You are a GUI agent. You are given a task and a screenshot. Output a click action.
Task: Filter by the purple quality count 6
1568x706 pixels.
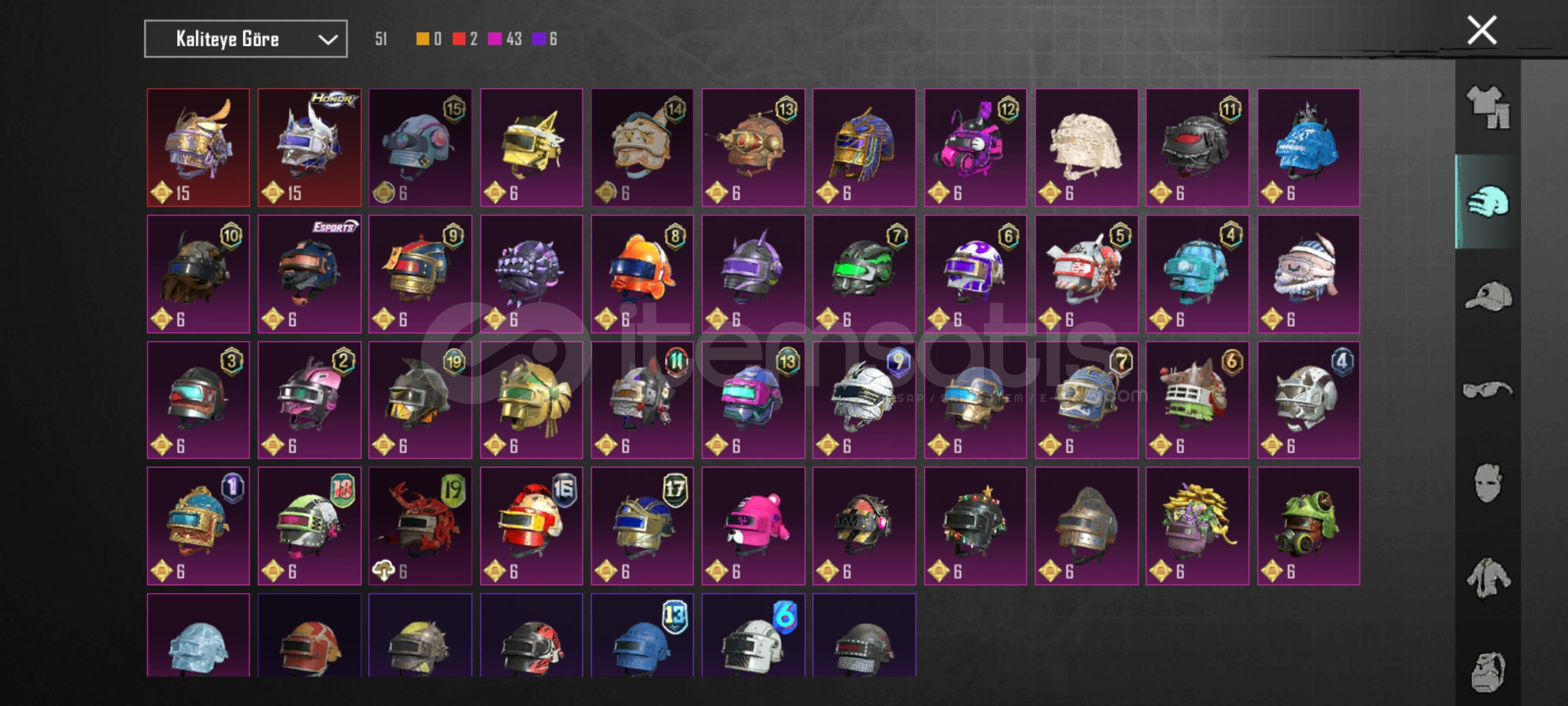point(545,39)
